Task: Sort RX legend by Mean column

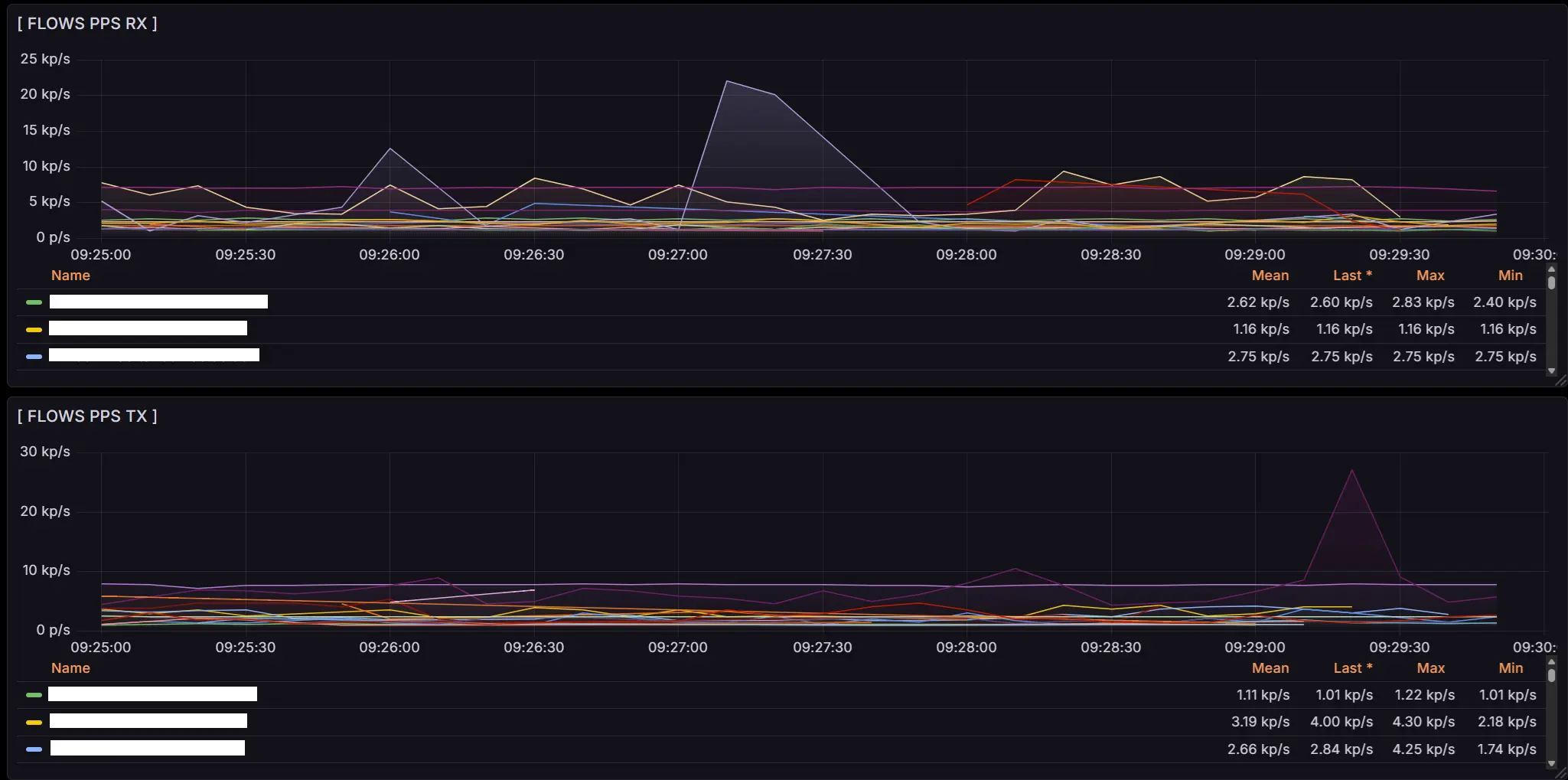Action: click(1270, 276)
